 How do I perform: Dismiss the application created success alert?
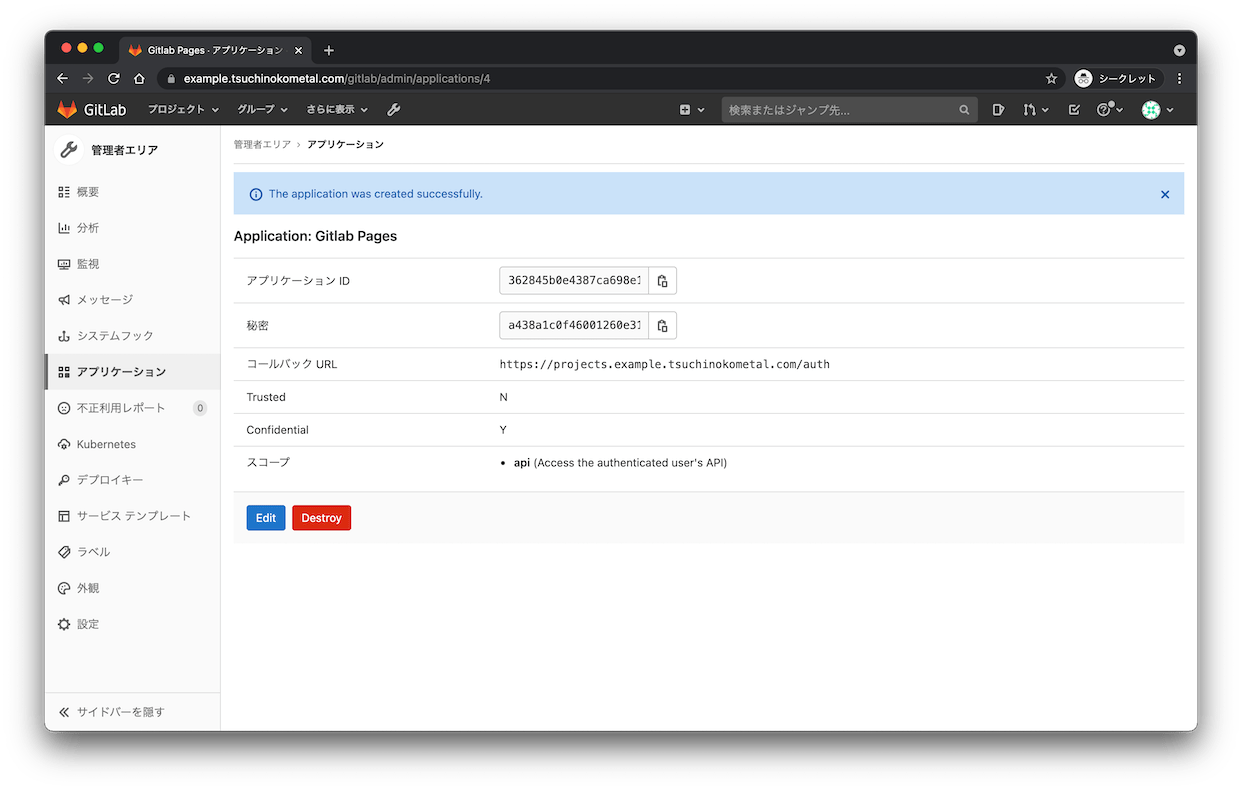(x=1165, y=194)
